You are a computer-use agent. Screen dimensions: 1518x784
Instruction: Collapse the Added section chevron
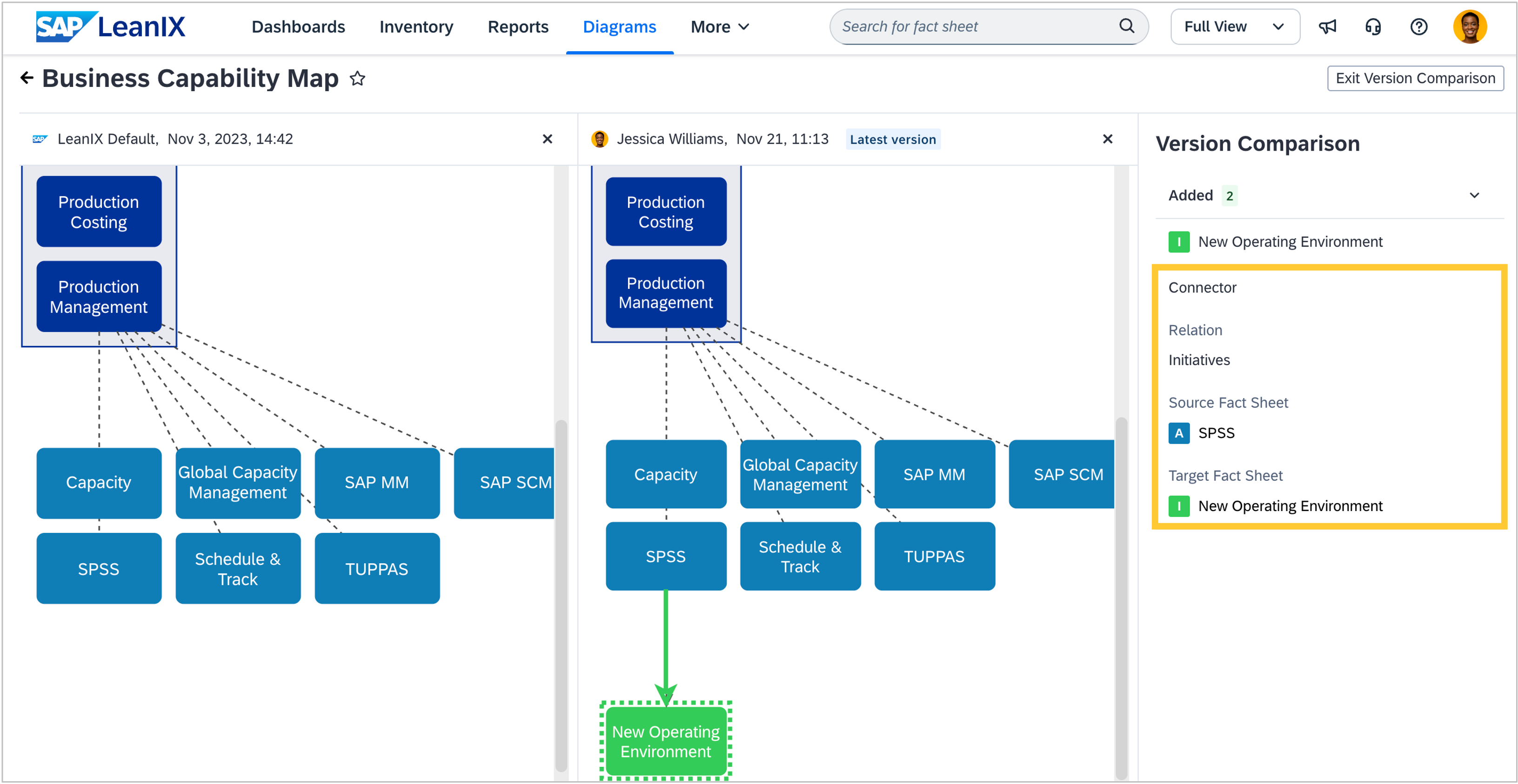coord(1474,196)
